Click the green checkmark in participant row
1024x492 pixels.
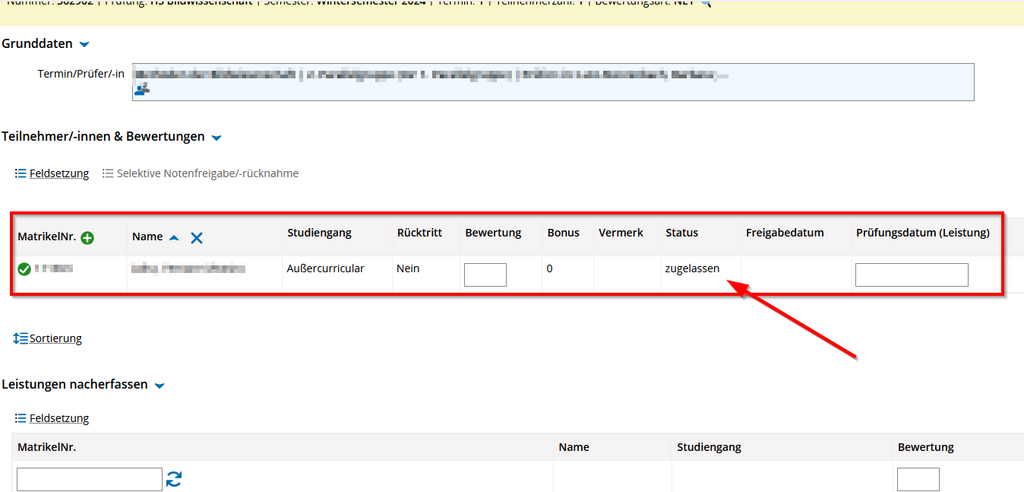tap(24, 269)
